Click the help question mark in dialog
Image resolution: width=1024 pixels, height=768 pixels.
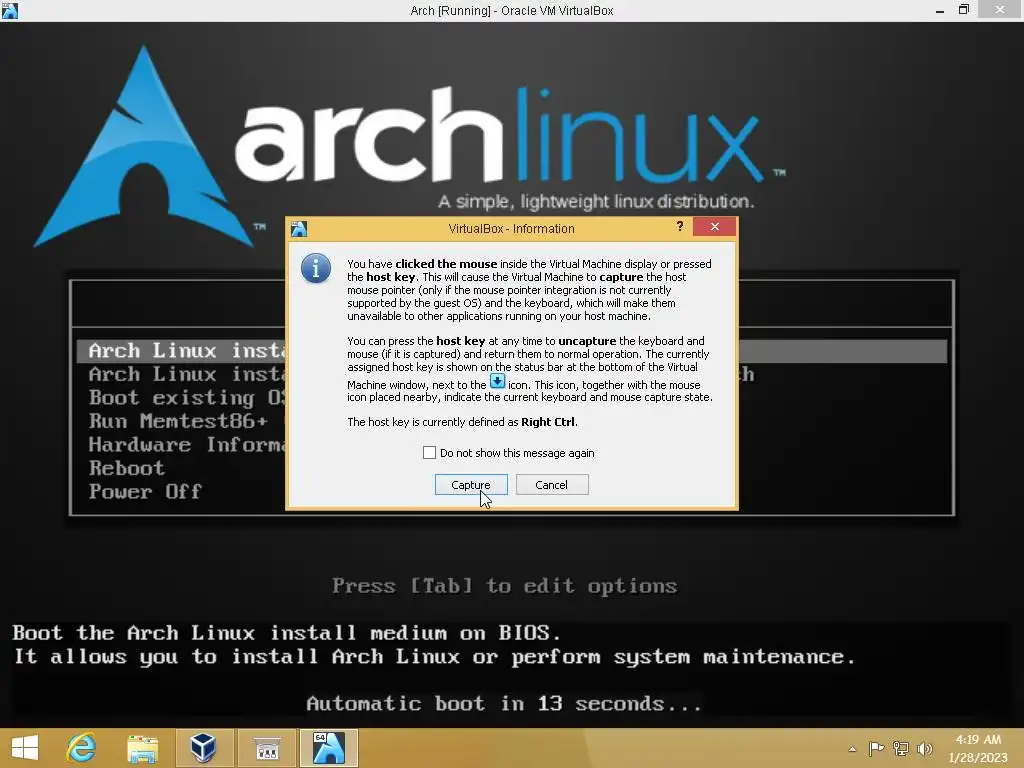pos(680,227)
